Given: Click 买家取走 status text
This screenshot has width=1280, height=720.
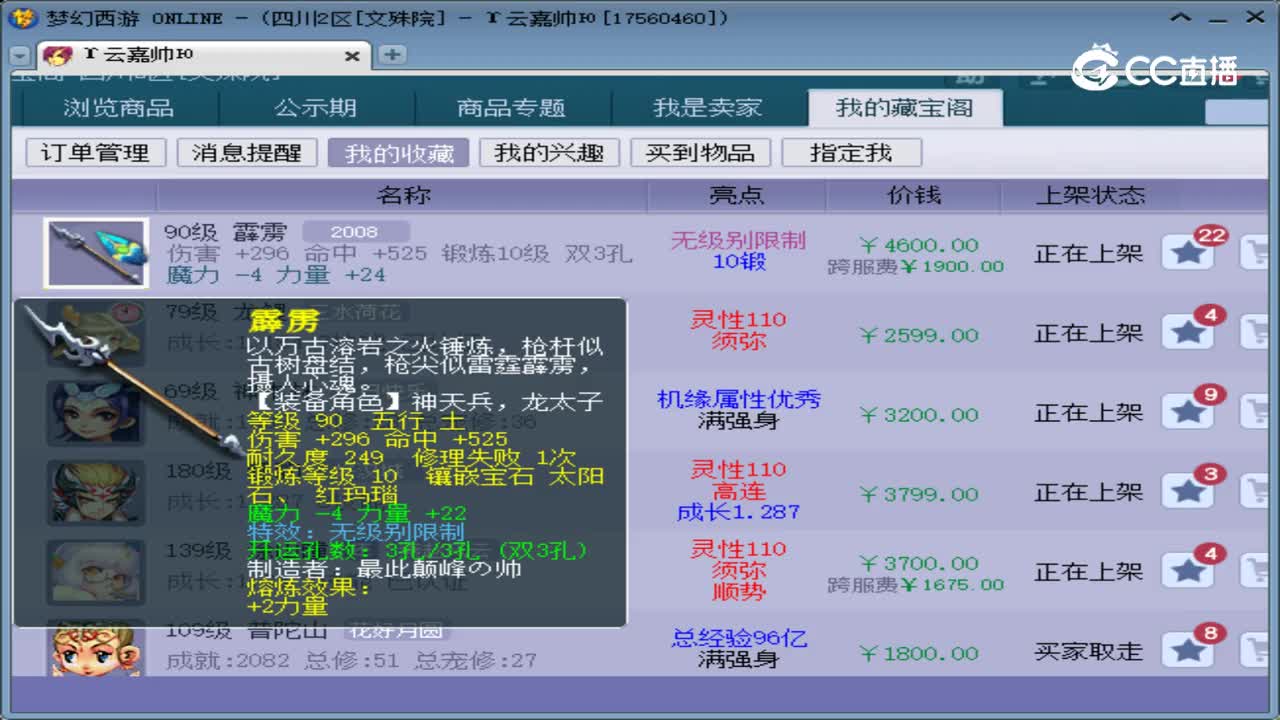Looking at the screenshot, I should click(1088, 652).
